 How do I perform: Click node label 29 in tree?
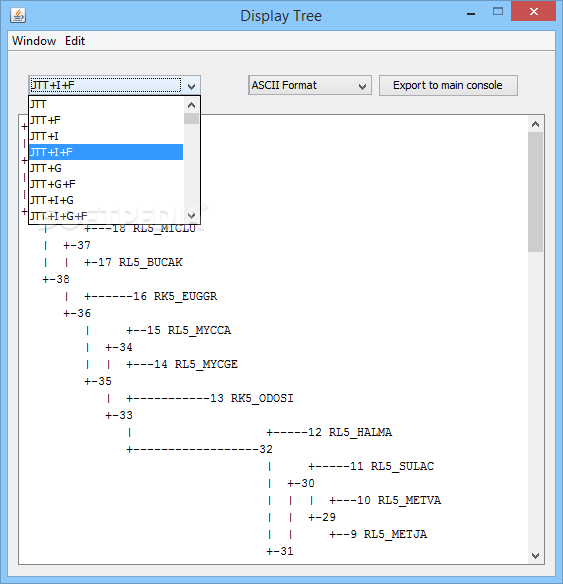coord(329,517)
